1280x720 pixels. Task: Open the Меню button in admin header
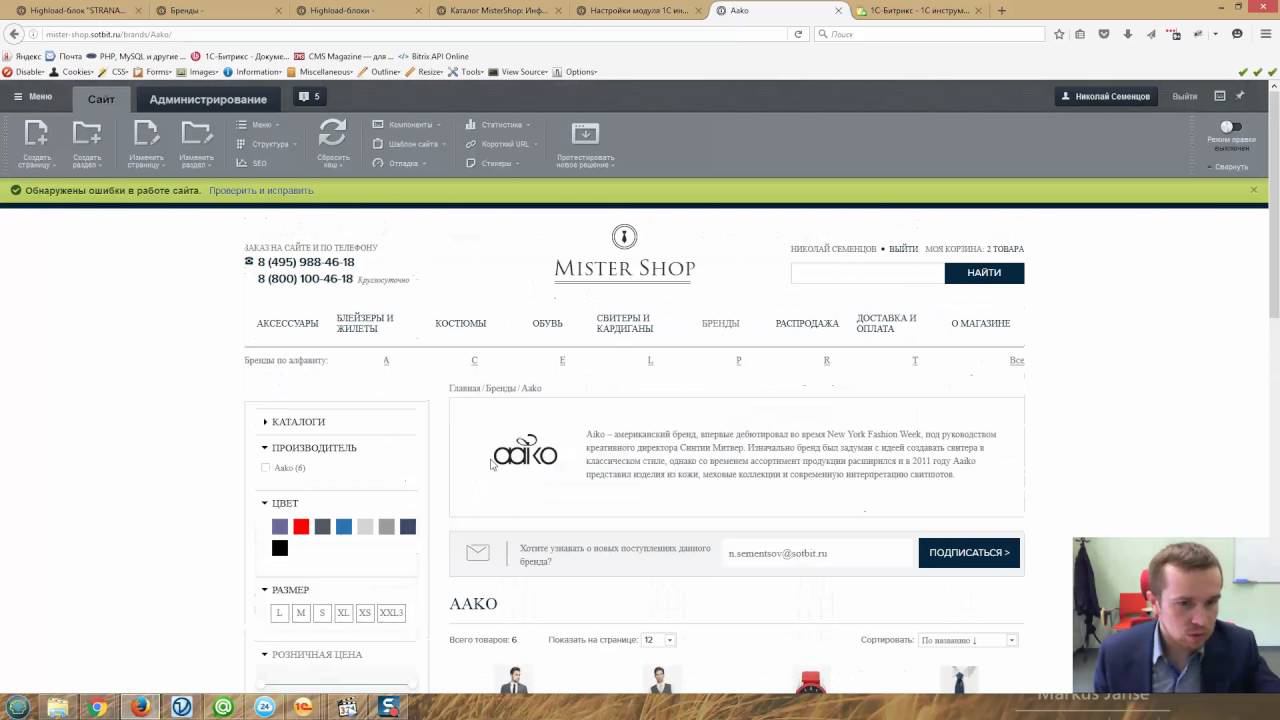click(33, 97)
